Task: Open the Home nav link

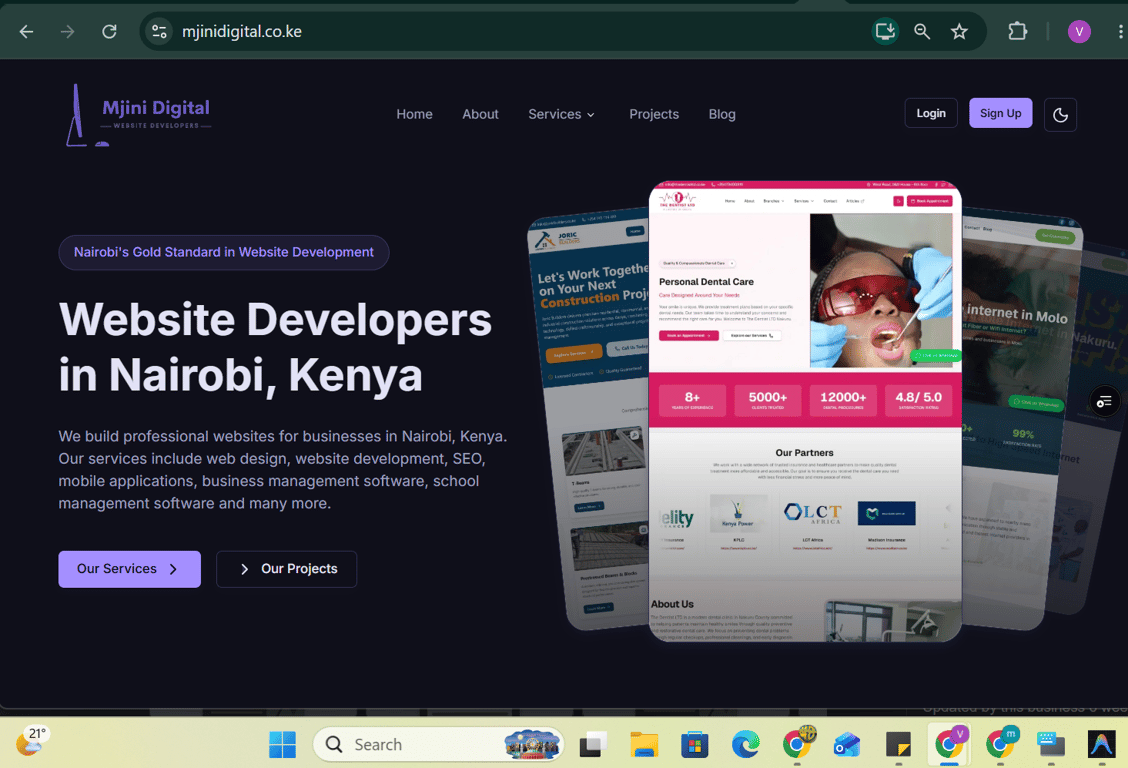Action: pyautogui.click(x=414, y=114)
